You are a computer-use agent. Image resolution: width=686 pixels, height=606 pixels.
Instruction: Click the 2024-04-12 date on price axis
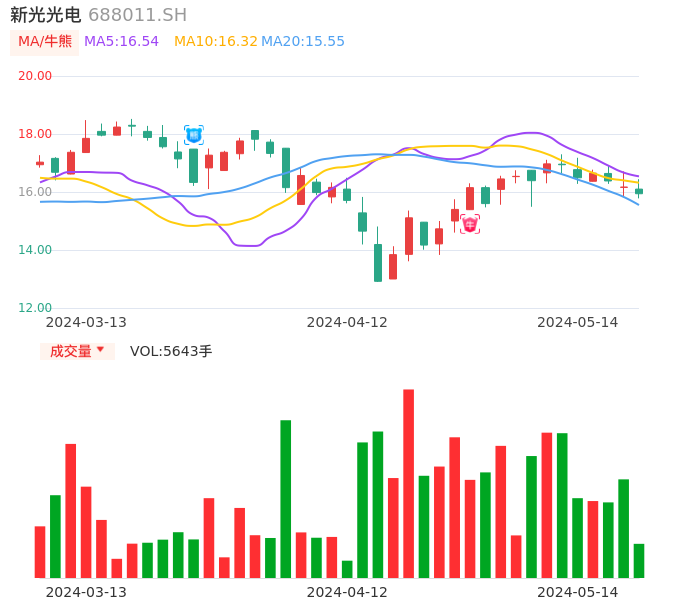[x=347, y=322]
